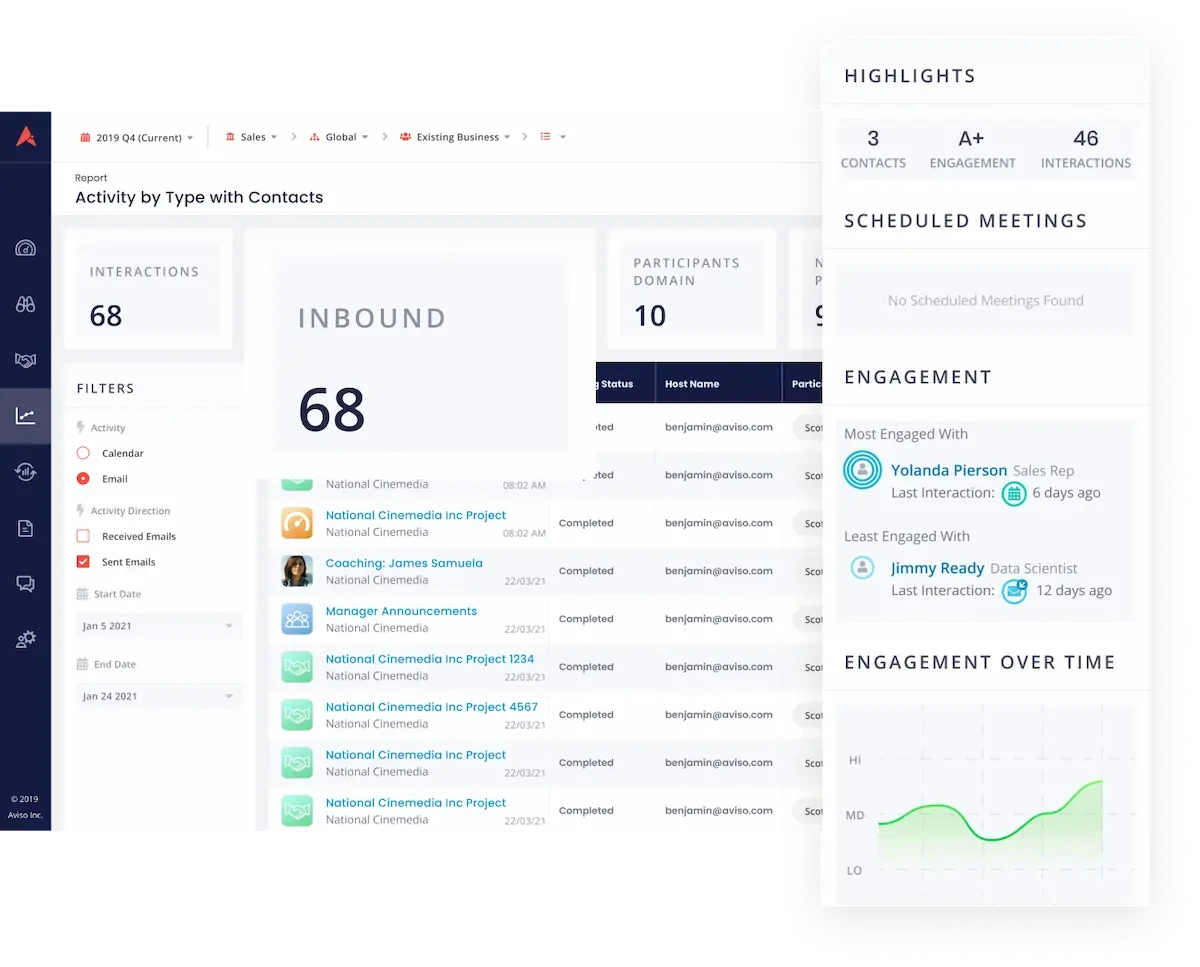This screenshot has width=1200, height=967.
Task: Click handshake icon beside Project 1234
Action: pyautogui.click(x=297, y=667)
